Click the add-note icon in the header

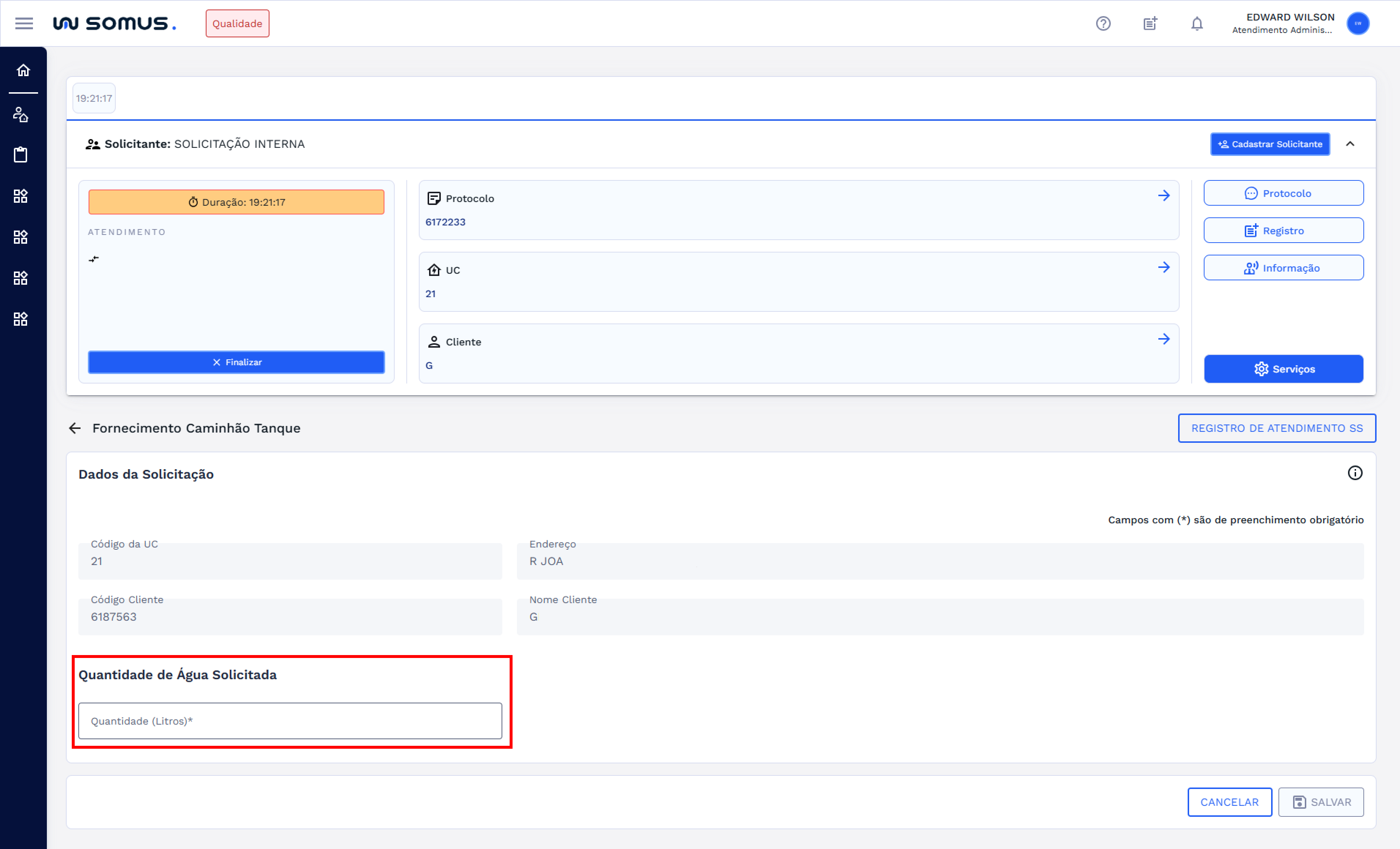point(1150,23)
